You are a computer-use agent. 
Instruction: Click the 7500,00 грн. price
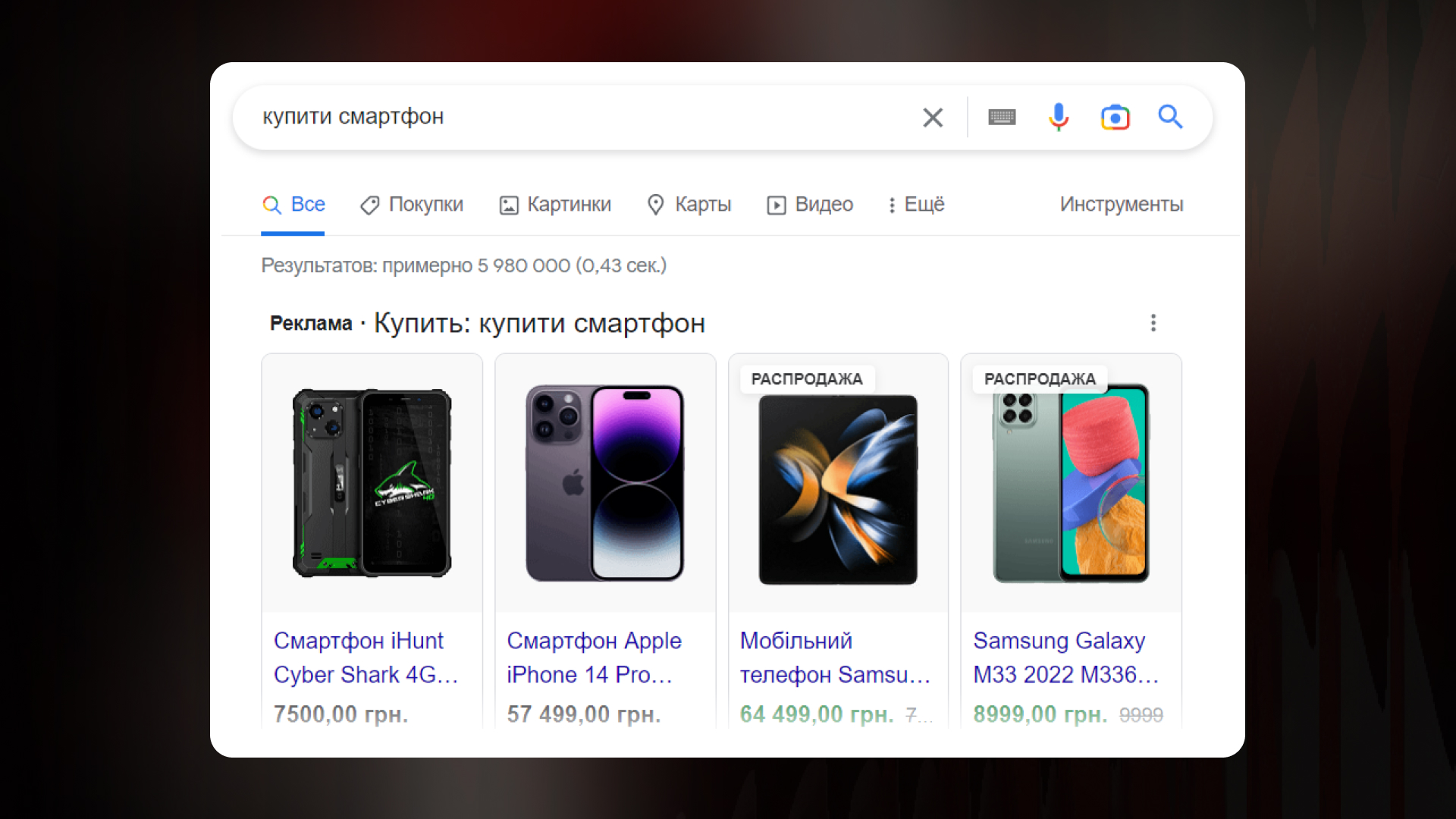point(341,714)
